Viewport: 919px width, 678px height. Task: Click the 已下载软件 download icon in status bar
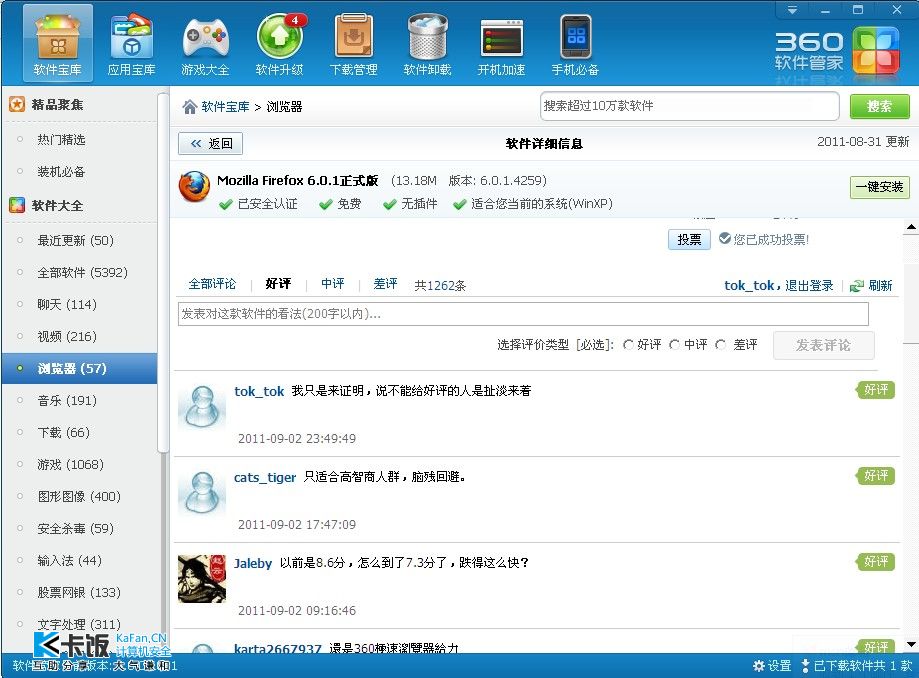coord(805,666)
